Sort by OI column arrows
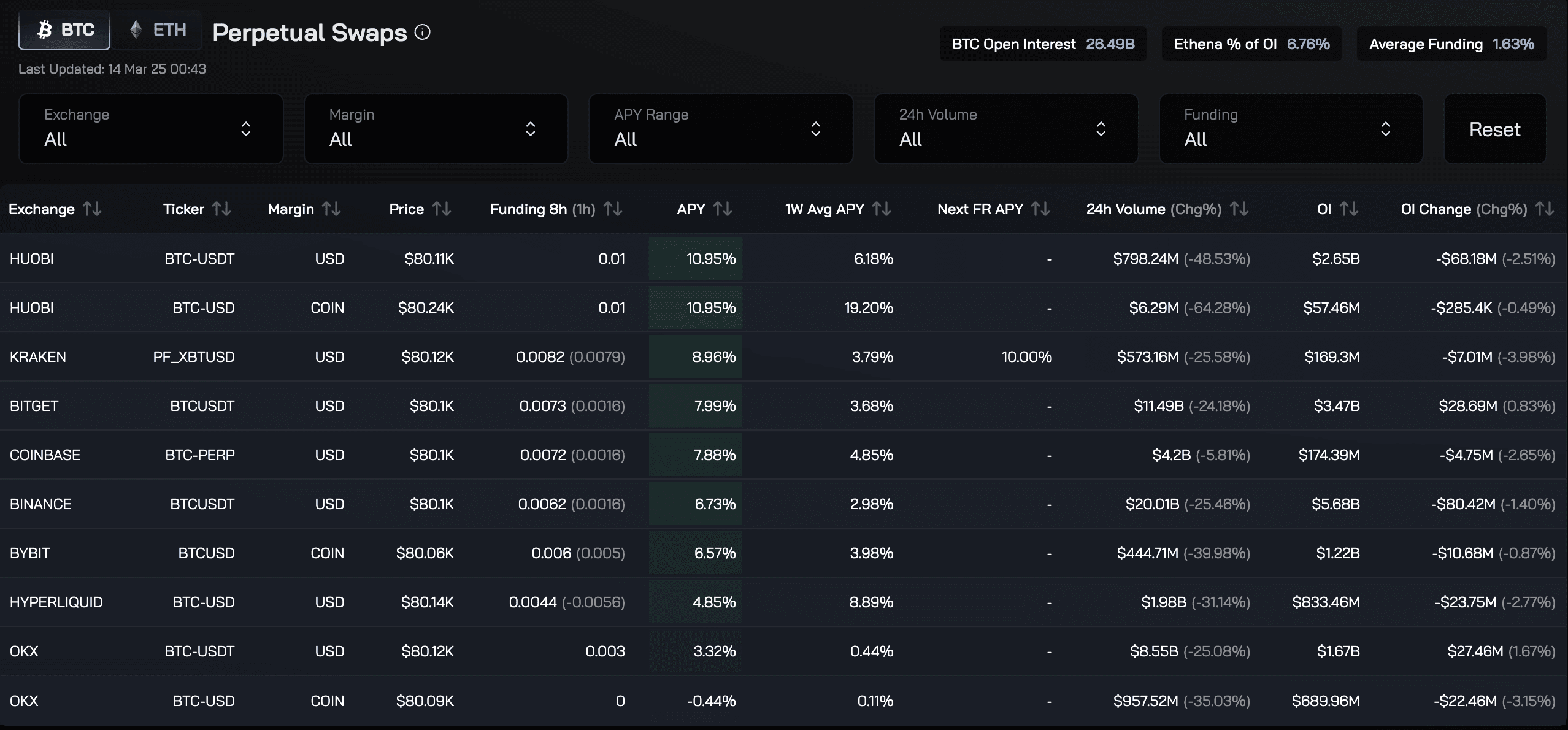The width and height of the screenshot is (1568, 730). (1349, 209)
